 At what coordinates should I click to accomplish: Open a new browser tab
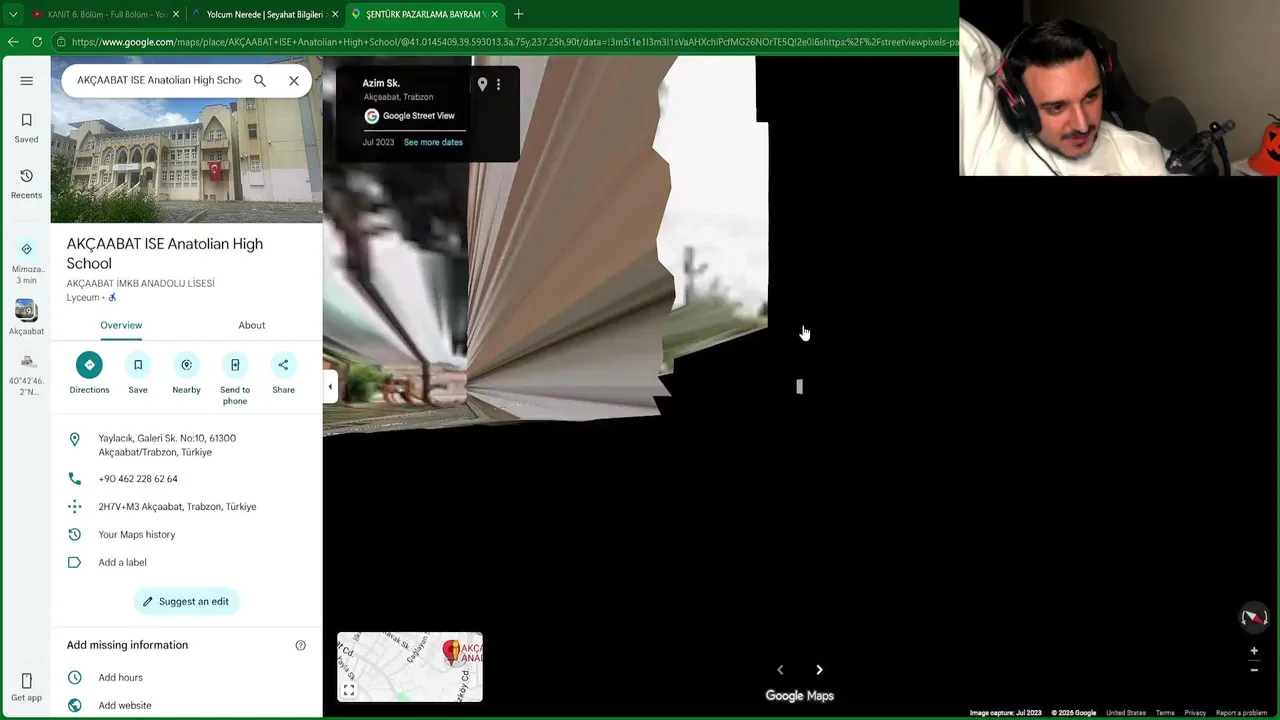coord(518,14)
